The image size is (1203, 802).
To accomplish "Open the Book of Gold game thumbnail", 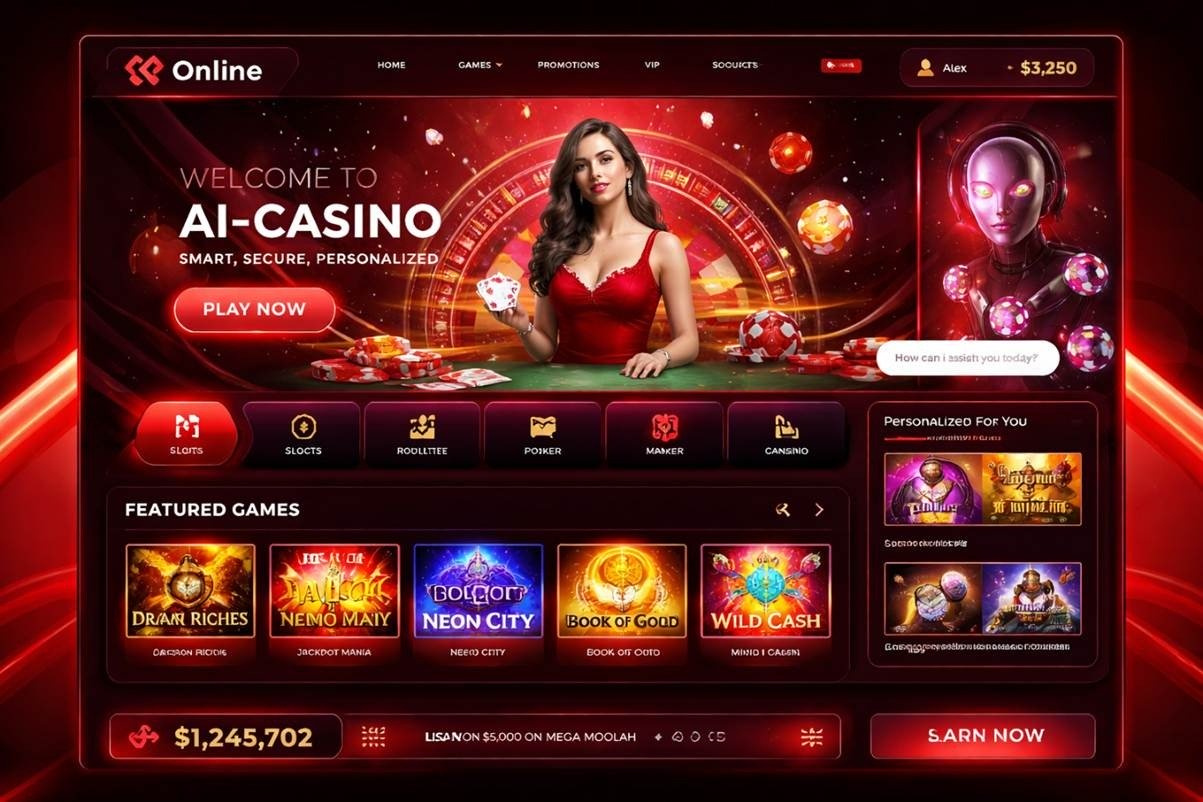I will [x=622, y=591].
